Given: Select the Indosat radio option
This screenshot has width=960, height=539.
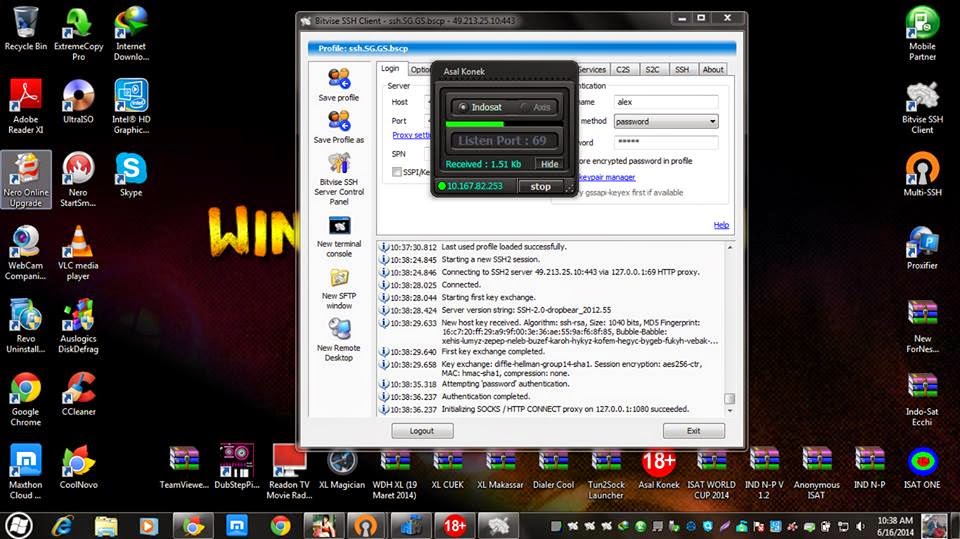Looking at the screenshot, I should click(x=480, y=107).
